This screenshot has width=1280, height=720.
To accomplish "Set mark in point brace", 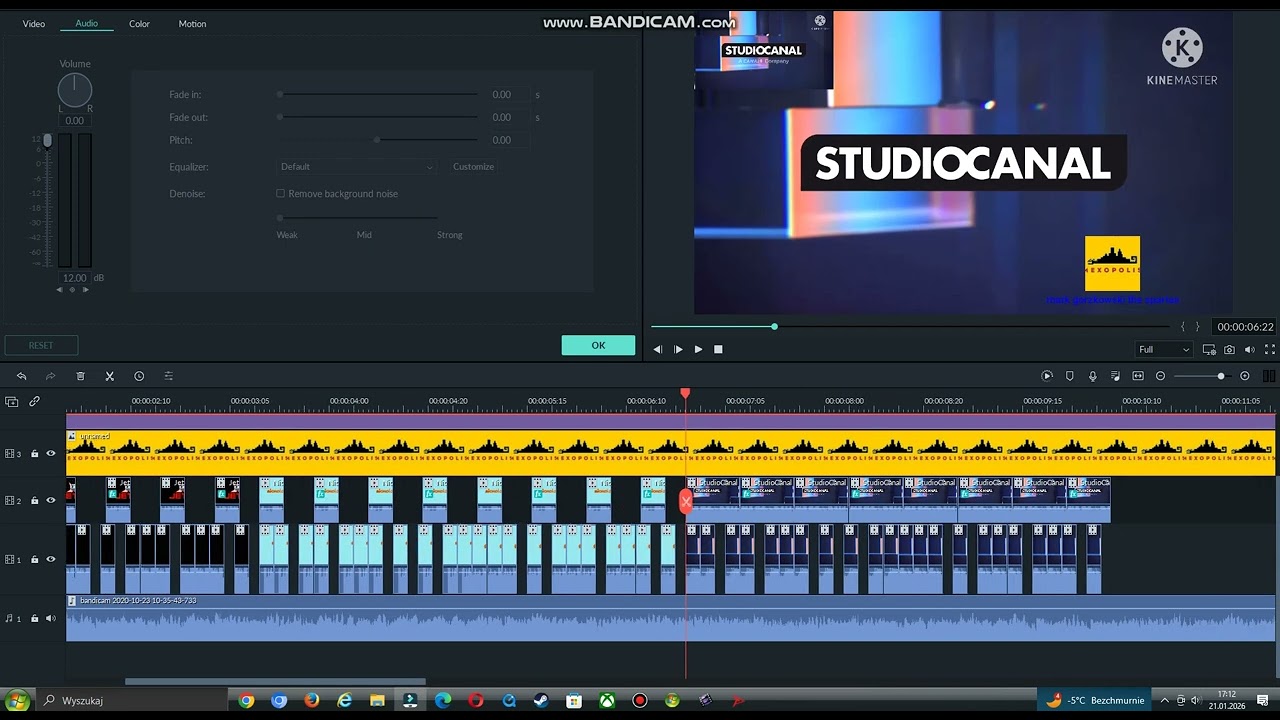I will (x=1183, y=327).
